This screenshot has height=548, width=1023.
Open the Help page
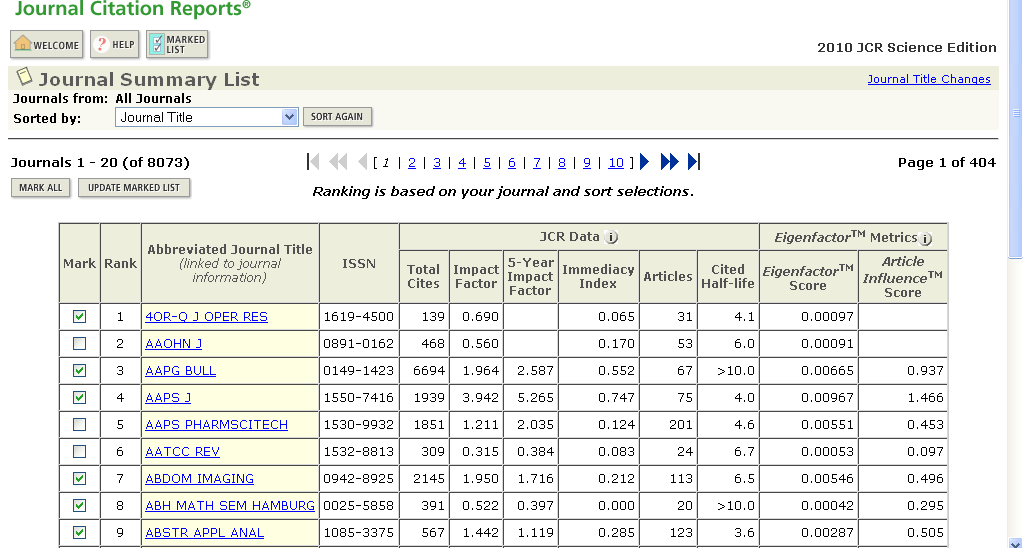(x=114, y=45)
